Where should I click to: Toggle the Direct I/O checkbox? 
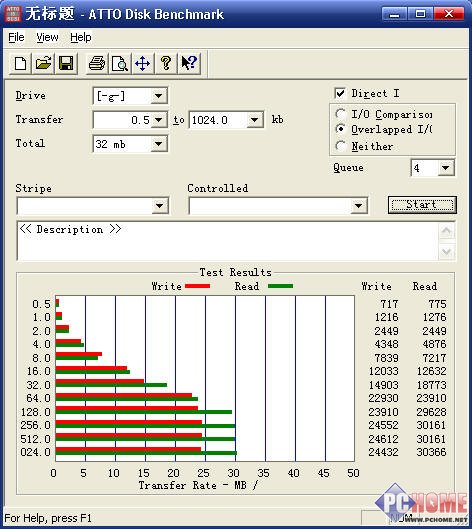pos(340,93)
